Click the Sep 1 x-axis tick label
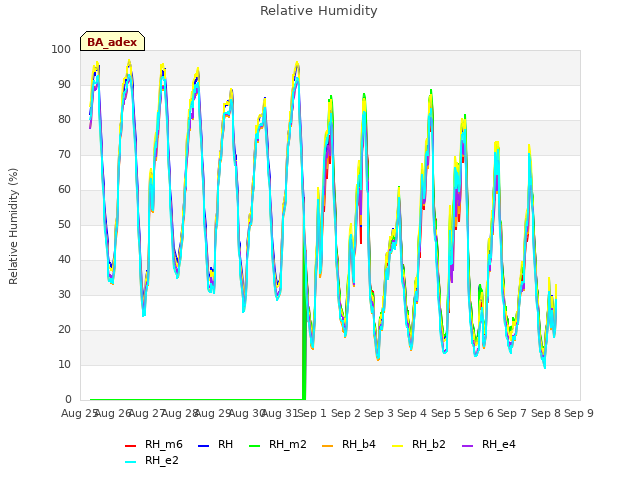This screenshot has width=640, height=480. coord(312,413)
